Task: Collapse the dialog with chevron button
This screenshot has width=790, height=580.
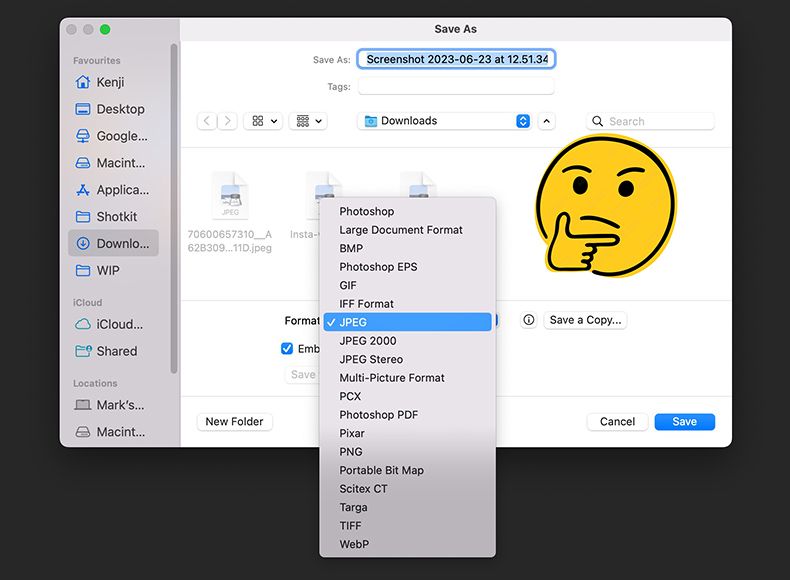Action: pos(546,121)
